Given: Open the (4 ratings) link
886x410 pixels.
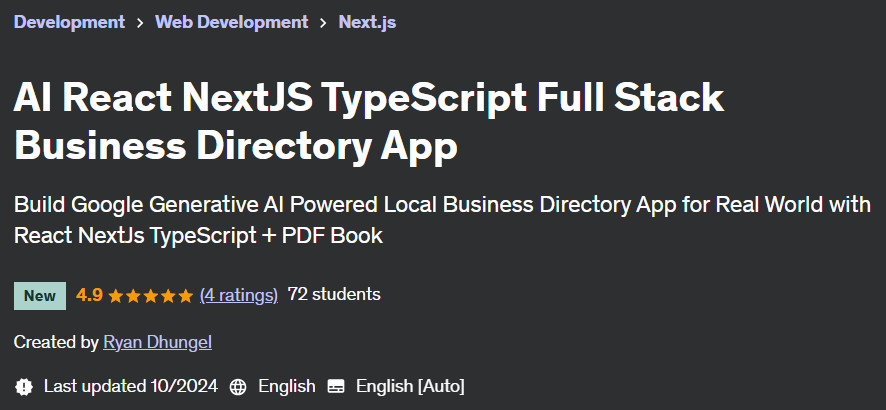Looking at the screenshot, I should pos(238,295).
